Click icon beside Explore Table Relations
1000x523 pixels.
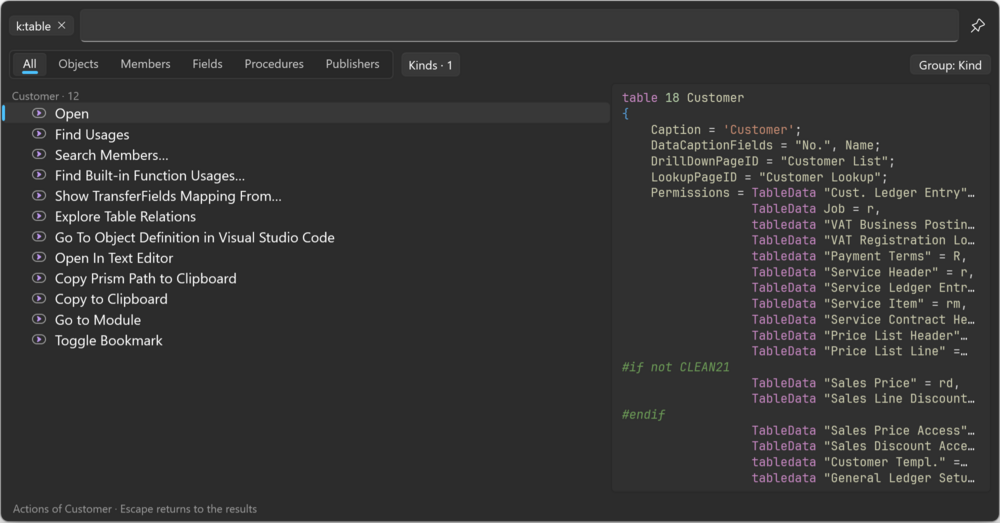click(x=39, y=216)
